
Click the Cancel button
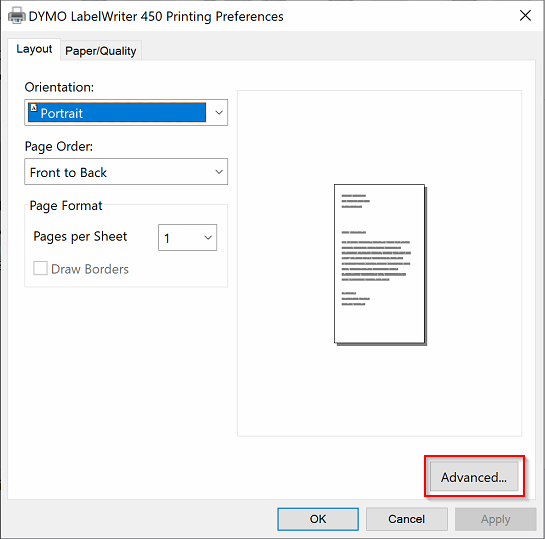tap(407, 519)
